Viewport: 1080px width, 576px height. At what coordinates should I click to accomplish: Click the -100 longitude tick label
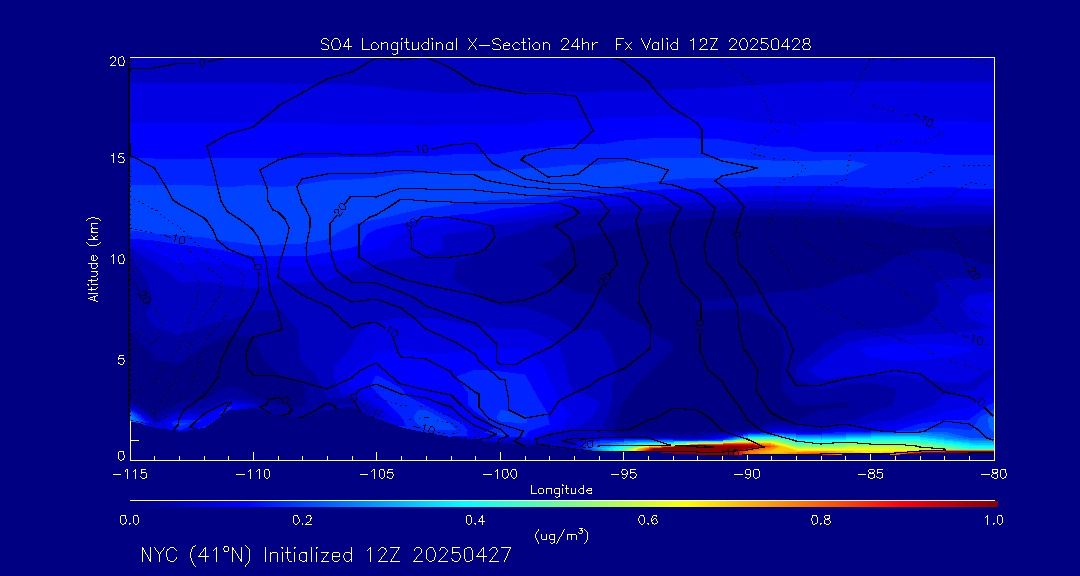pos(500,475)
